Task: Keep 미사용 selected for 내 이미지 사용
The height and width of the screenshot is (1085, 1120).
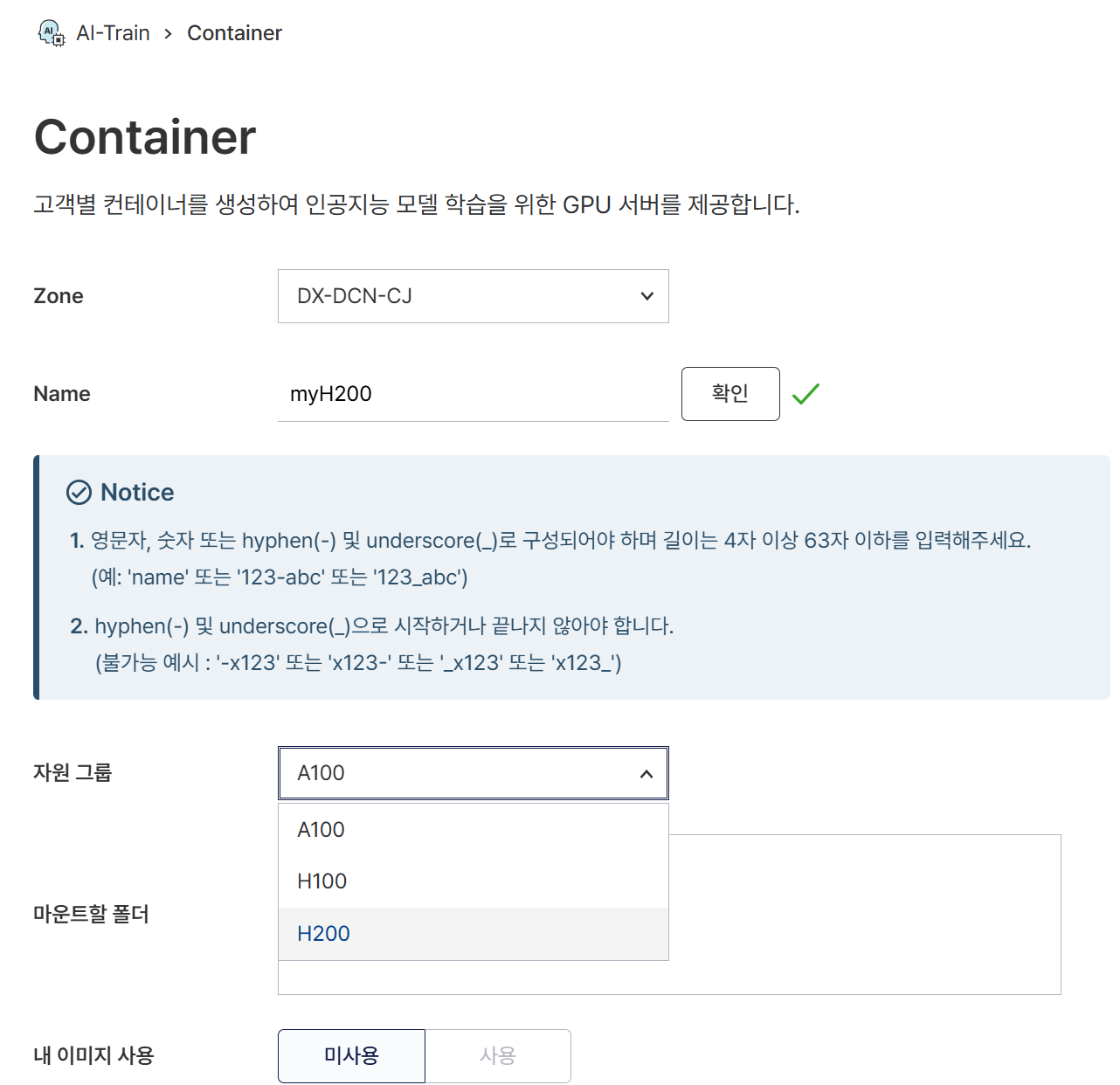Action: tap(351, 1055)
